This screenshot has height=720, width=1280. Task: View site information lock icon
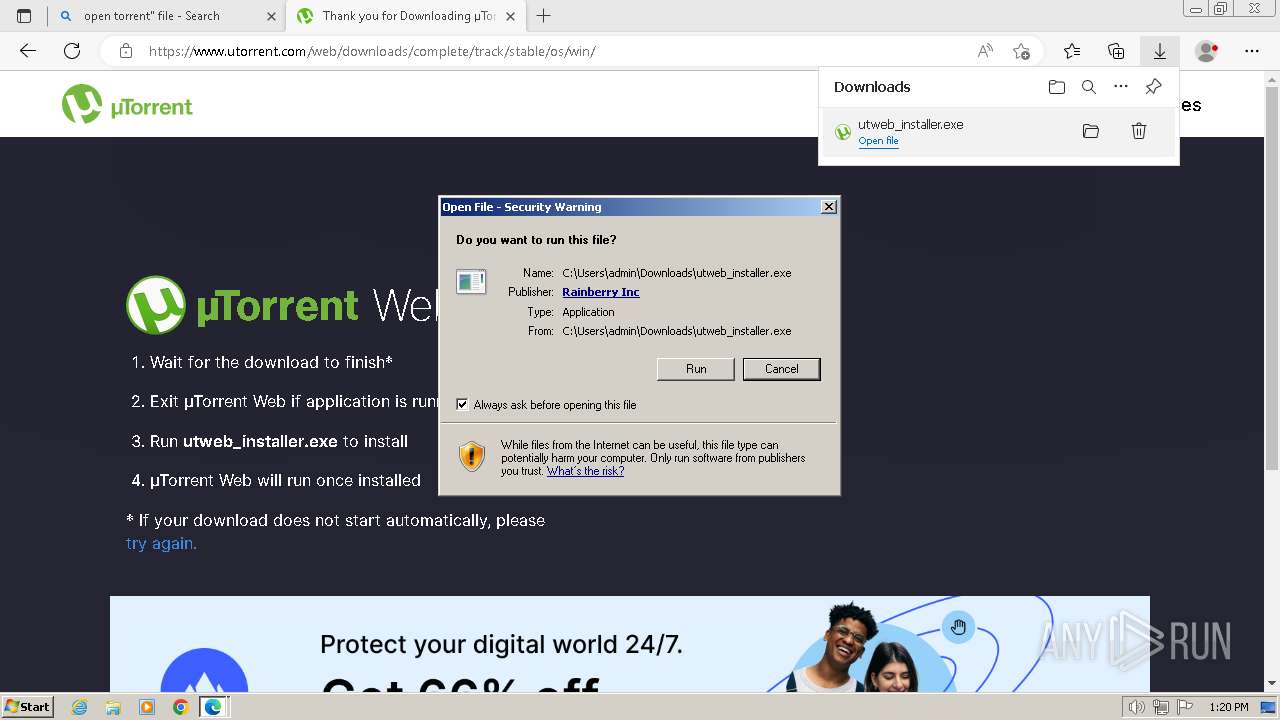tap(126, 51)
